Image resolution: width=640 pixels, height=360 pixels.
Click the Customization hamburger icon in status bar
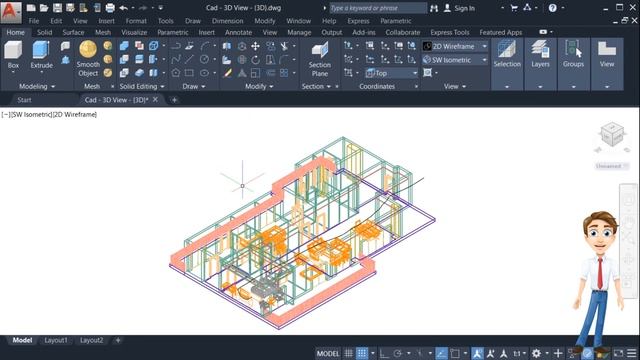pyautogui.click(x=631, y=353)
